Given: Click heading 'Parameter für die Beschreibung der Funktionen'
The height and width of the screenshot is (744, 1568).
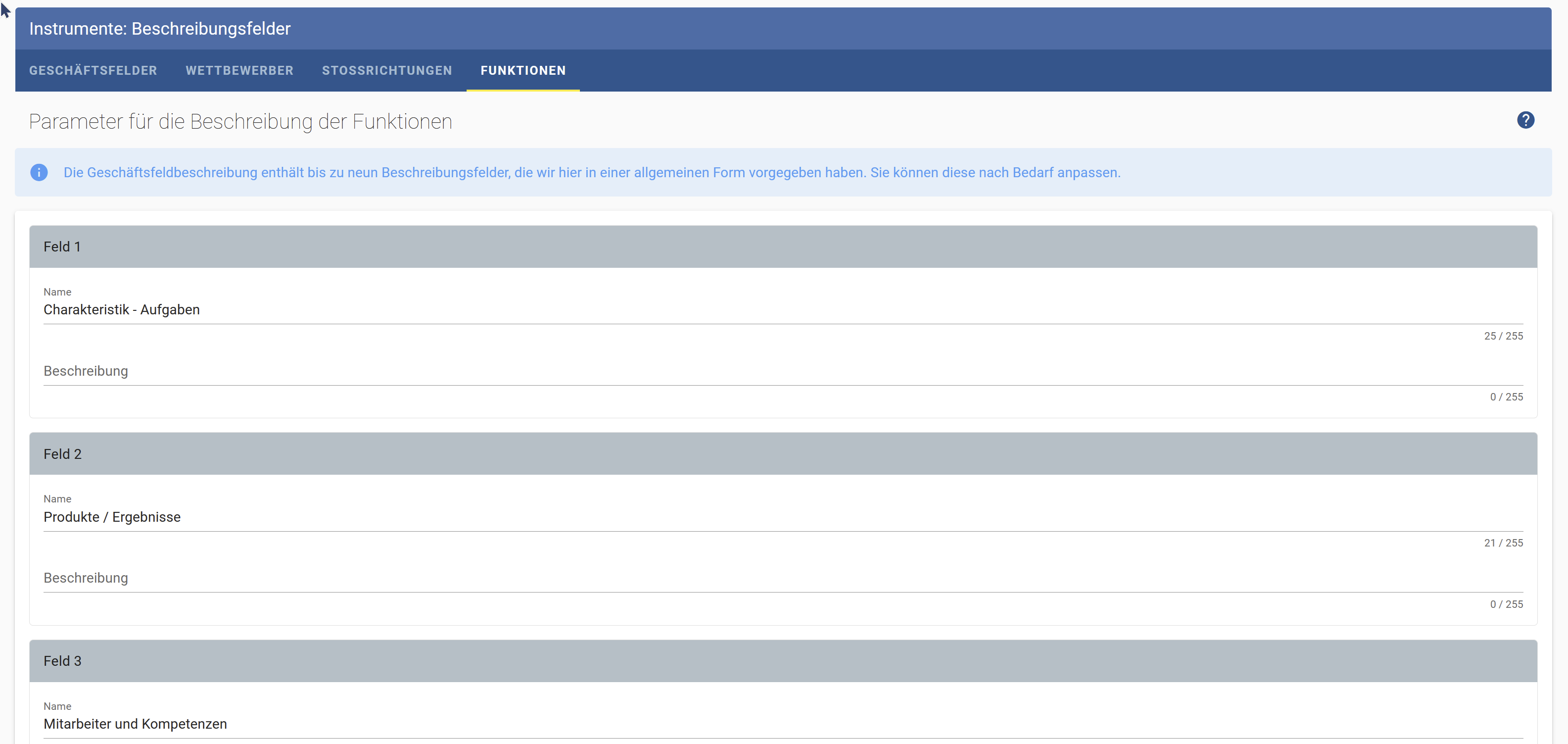Looking at the screenshot, I should coord(240,122).
